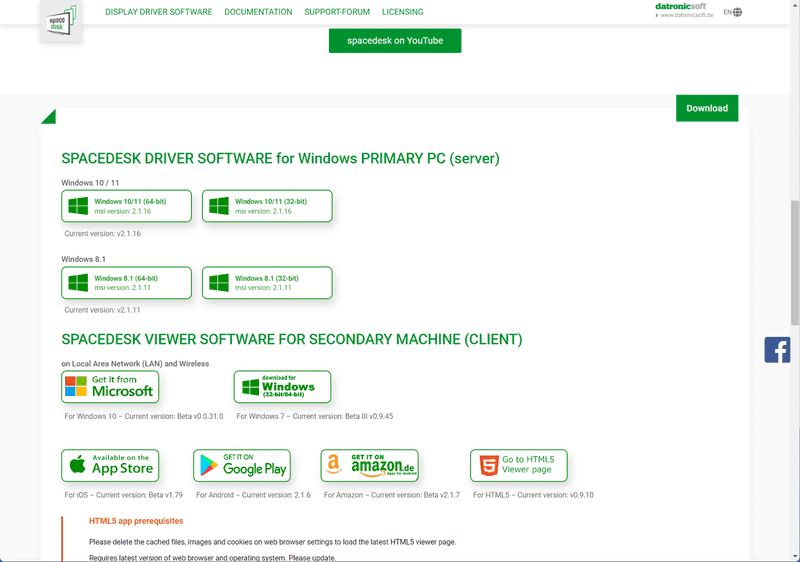The image size is (800, 562).
Task: Click the scrollbar down arrow
Action: click(795, 557)
